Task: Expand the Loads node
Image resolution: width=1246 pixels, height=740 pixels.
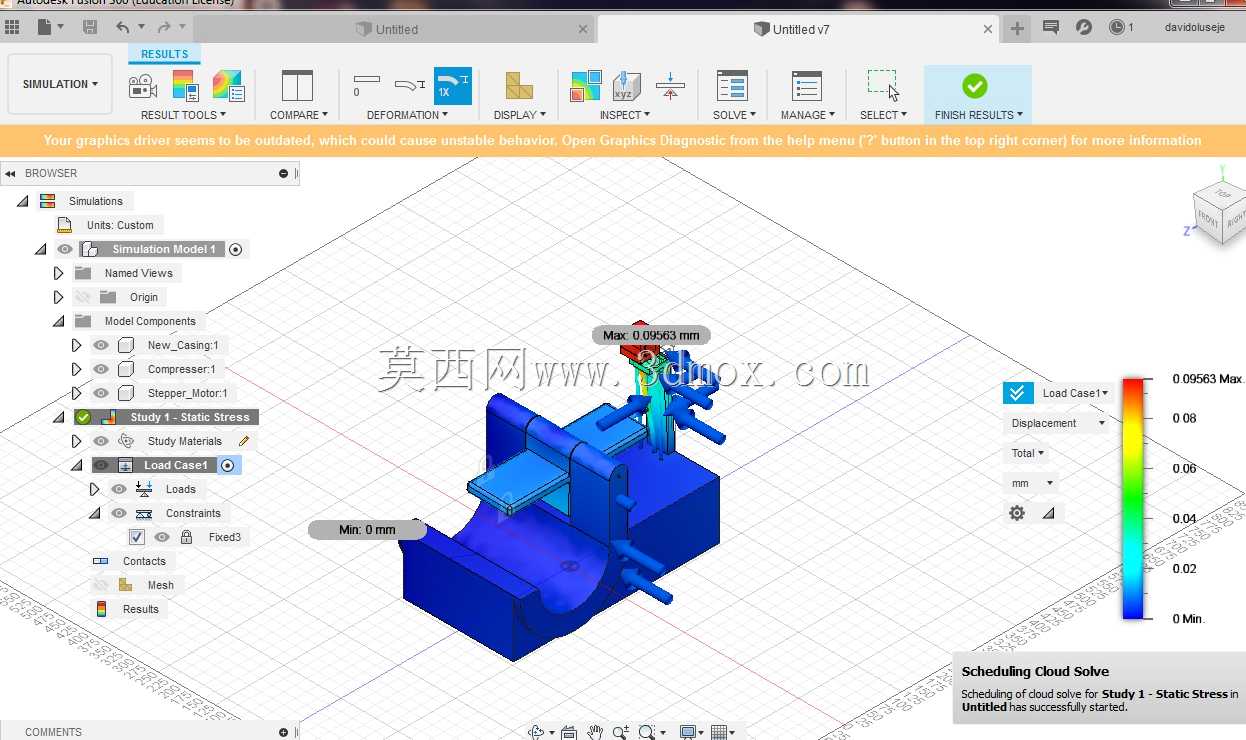Action: coord(94,489)
